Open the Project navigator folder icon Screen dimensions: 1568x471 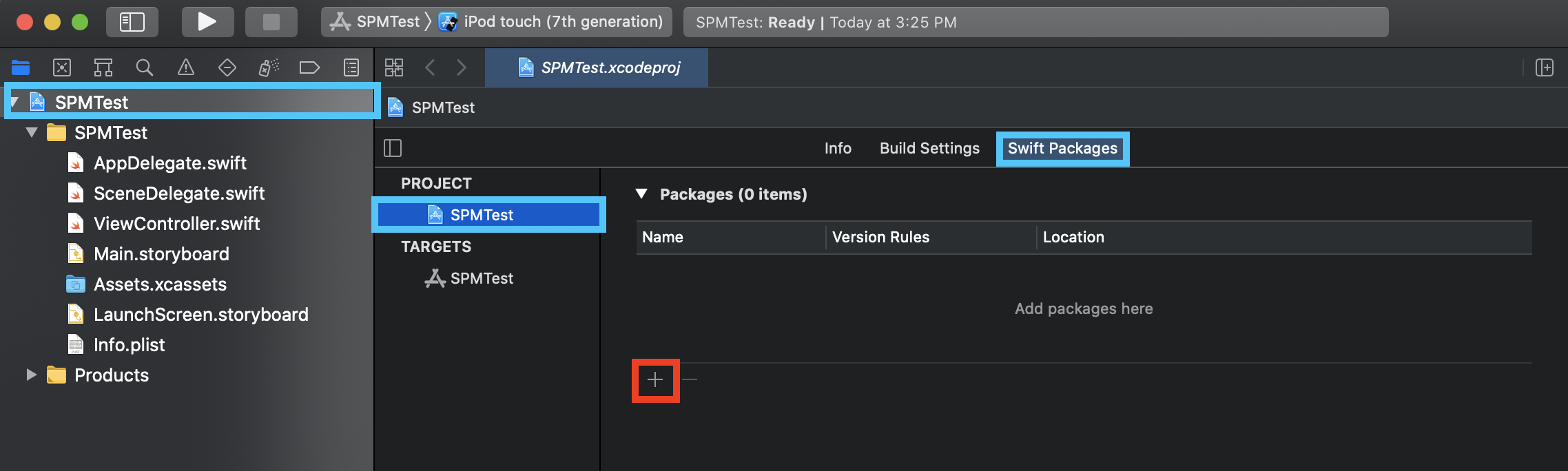click(x=21, y=67)
